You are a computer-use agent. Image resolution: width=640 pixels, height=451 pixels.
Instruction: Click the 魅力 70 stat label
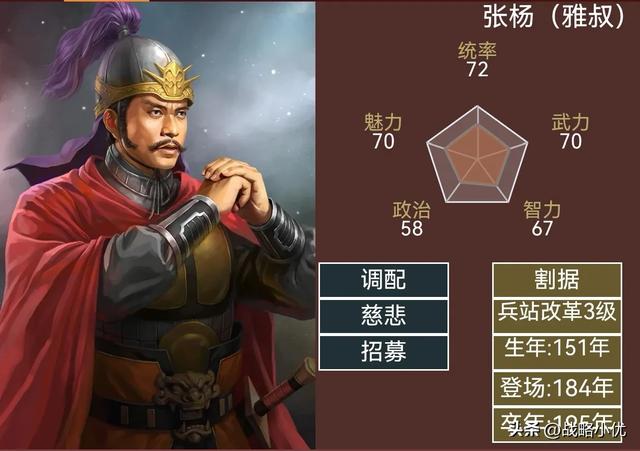(383, 131)
